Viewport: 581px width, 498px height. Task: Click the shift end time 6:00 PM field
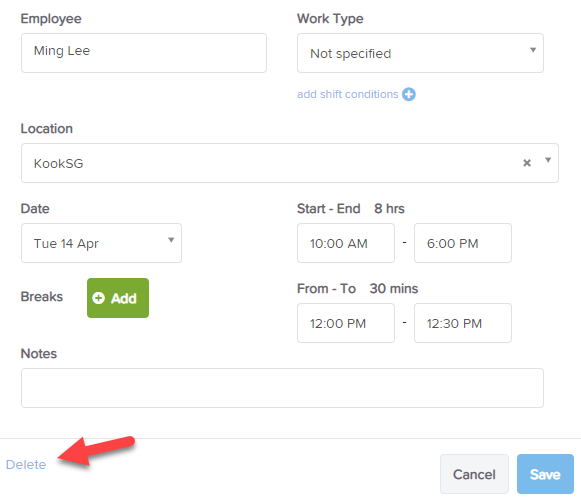pos(463,243)
